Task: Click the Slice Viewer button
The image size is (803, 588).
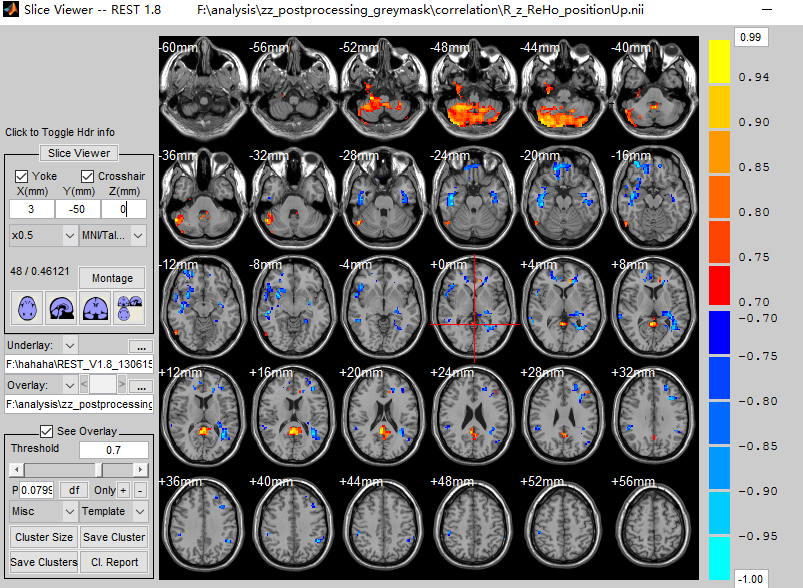Action: click(x=79, y=153)
